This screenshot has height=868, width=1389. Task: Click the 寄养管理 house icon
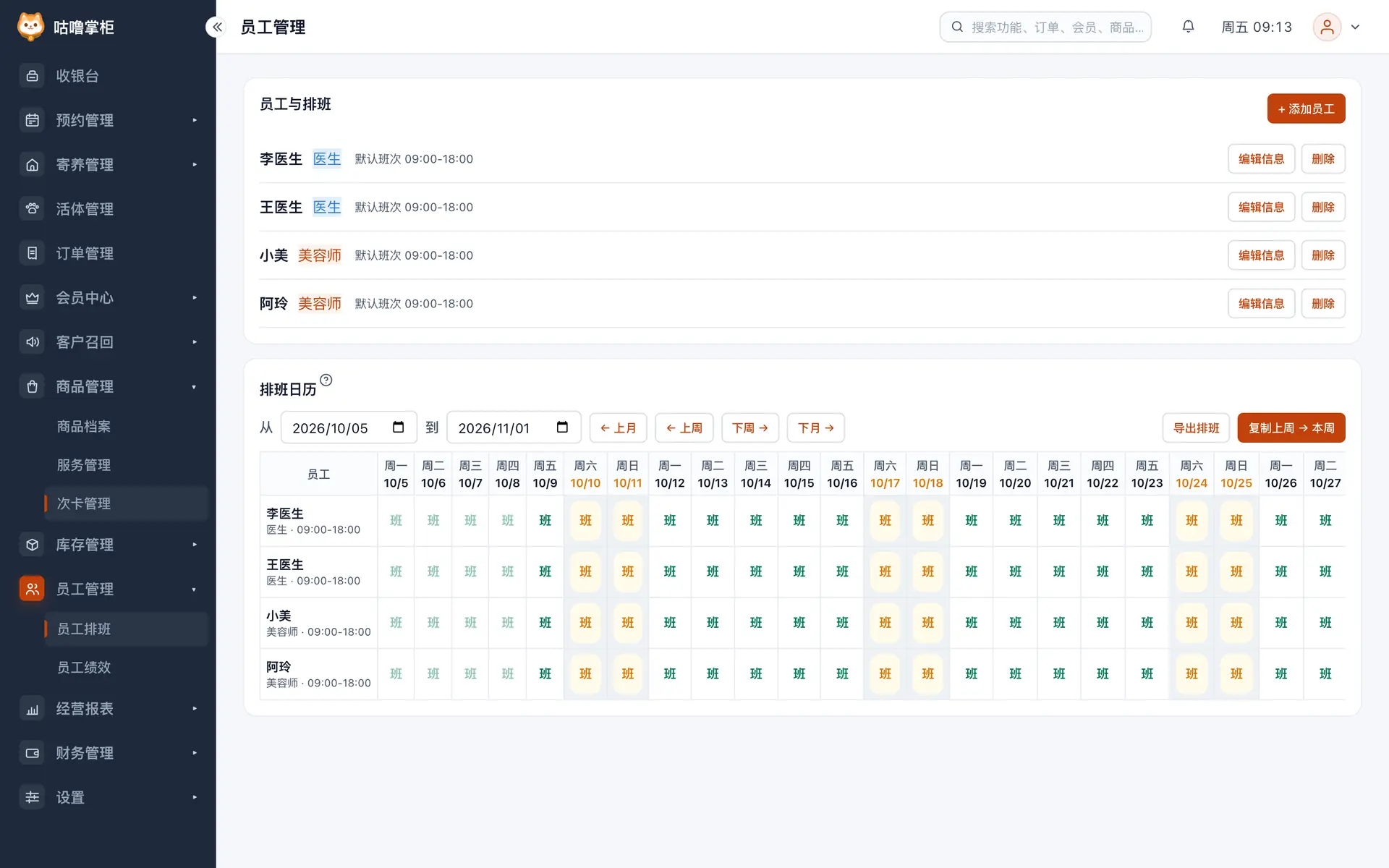pyautogui.click(x=32, y=165)
